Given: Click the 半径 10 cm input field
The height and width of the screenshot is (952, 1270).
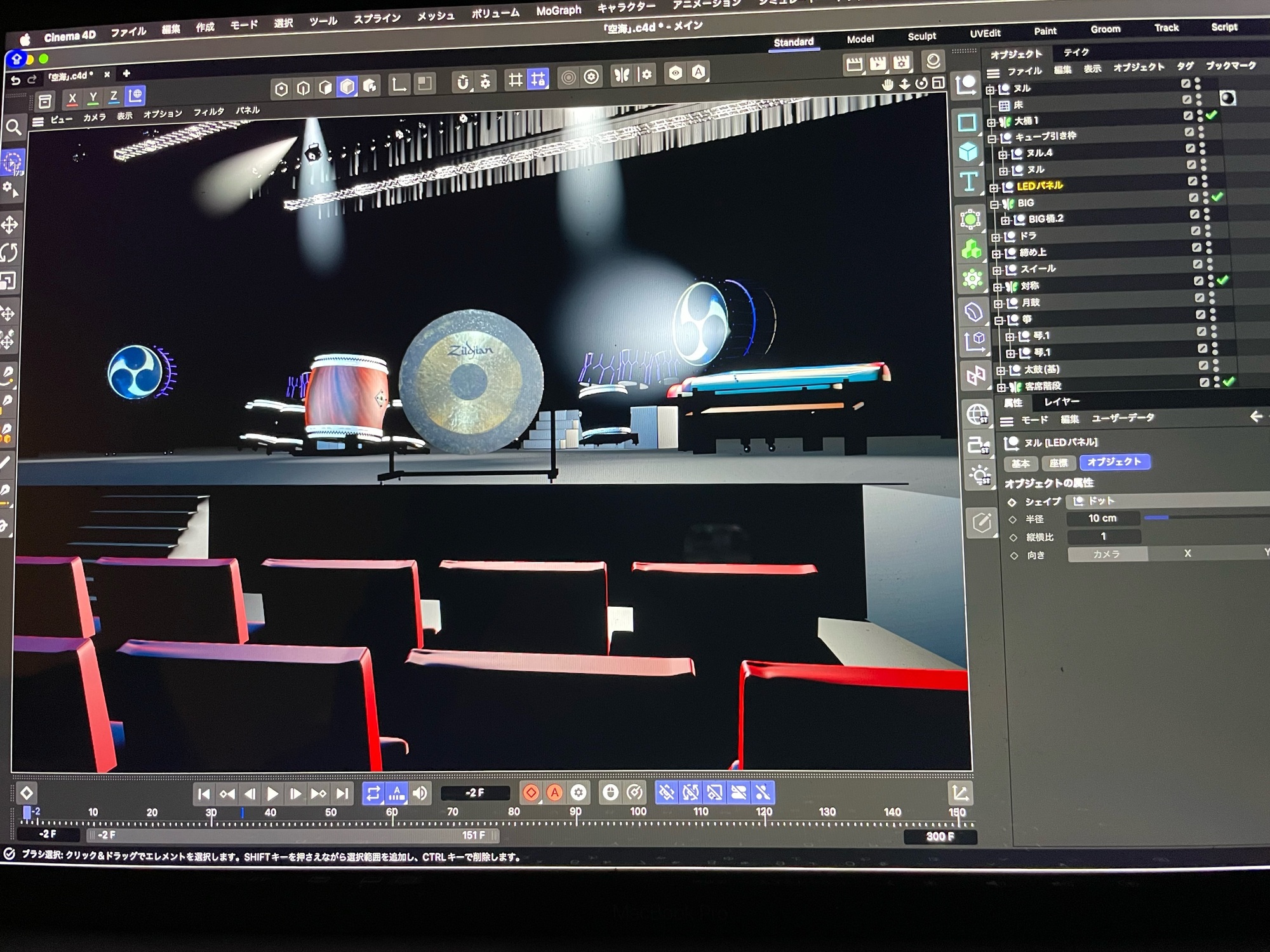Looking at the screenshot, I should [1103, 519].
